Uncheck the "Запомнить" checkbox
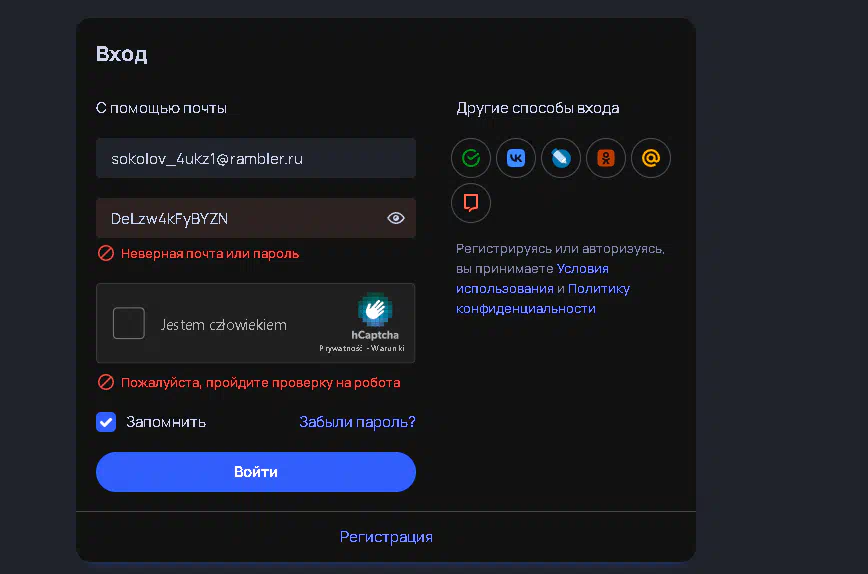The image size is (868, 574). point(106,422)
